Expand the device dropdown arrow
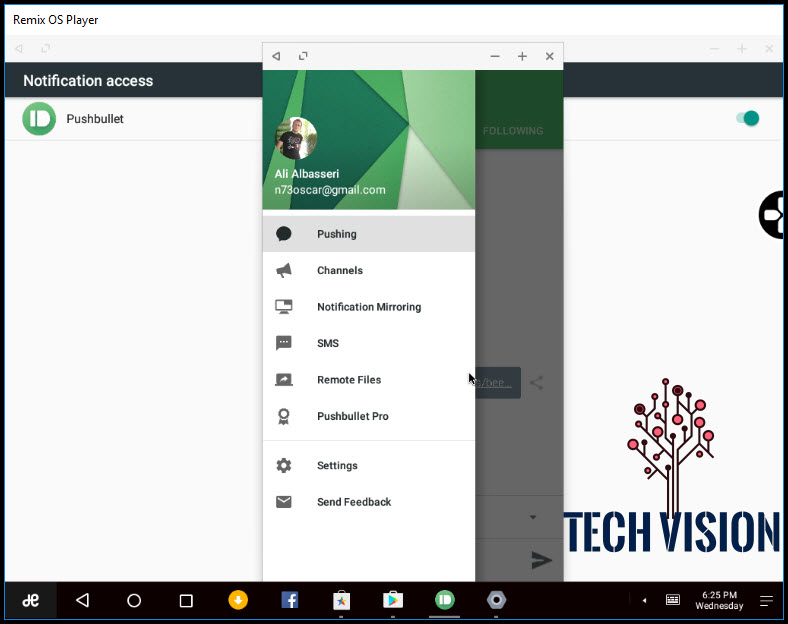788x624 pixels. (533, 517)
